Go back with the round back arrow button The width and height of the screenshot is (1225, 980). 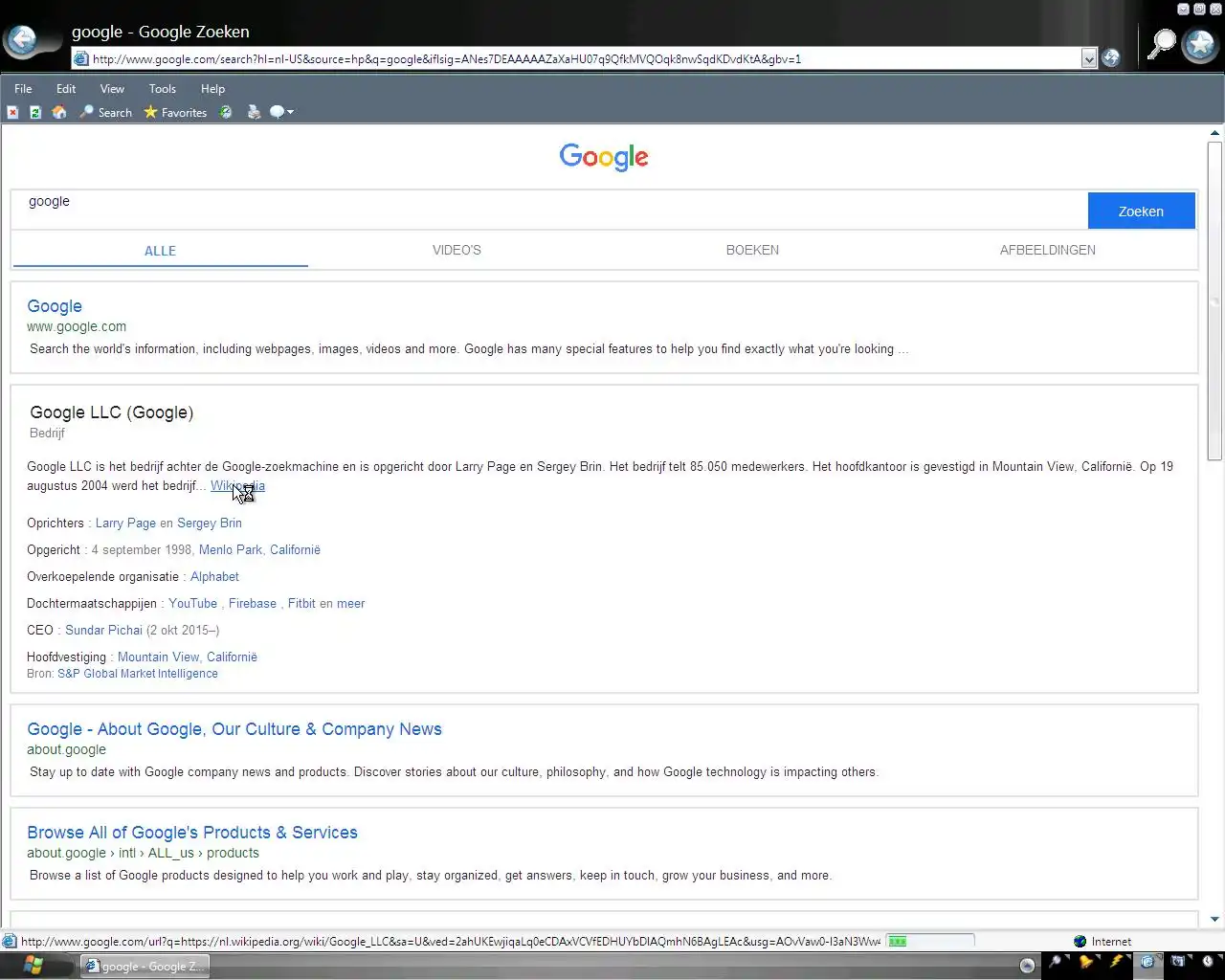click(22, 41)
